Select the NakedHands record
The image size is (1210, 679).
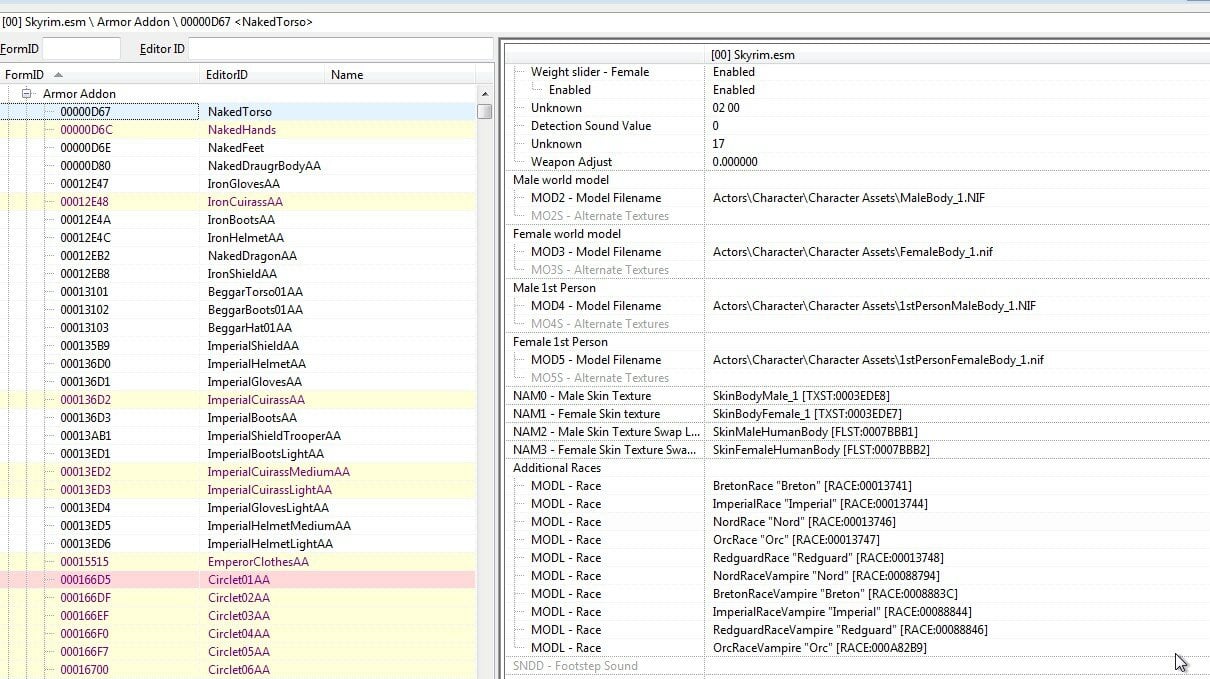238,130
